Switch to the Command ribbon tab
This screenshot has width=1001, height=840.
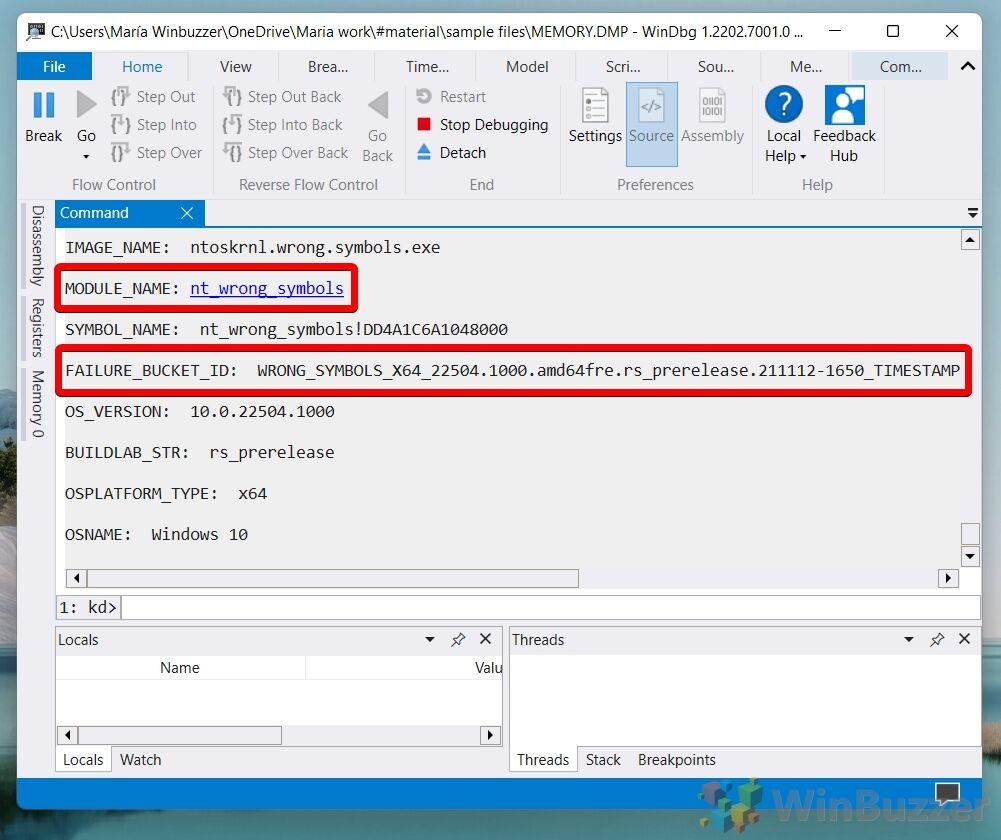pyautogui.click(x=900, y=66)
